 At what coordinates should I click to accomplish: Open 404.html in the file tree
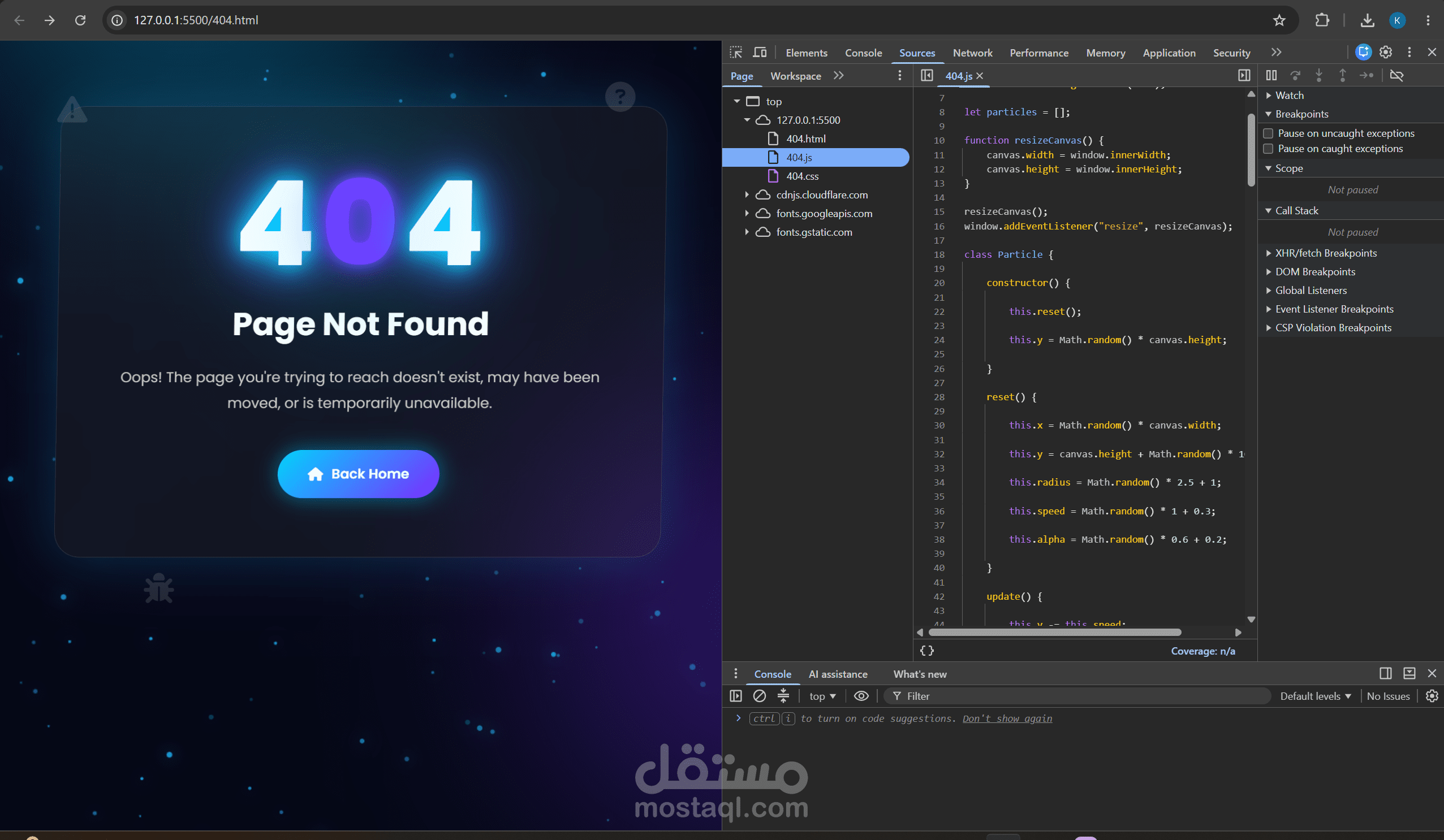click(x=805, y=139)
